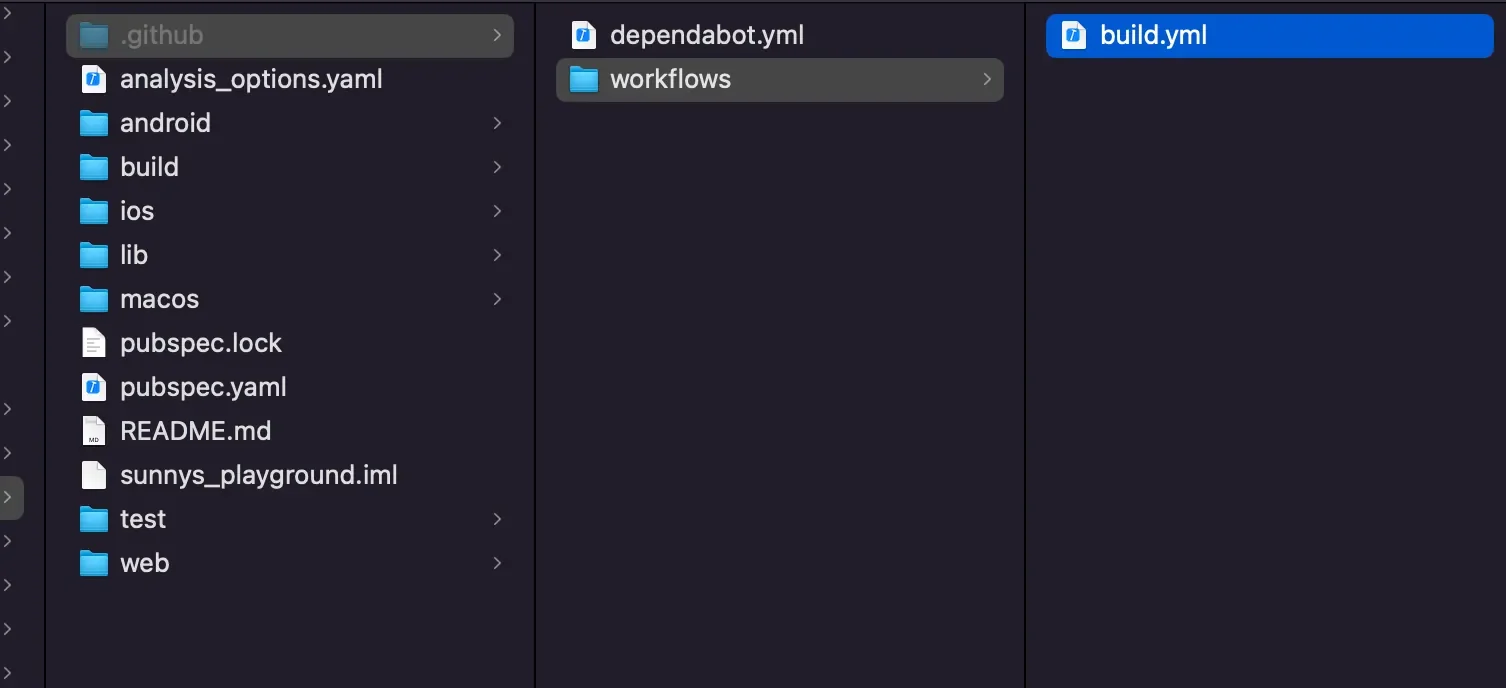
Task: Click the "android" folder name
Action: pyautogui.click(x=165, y=123)
